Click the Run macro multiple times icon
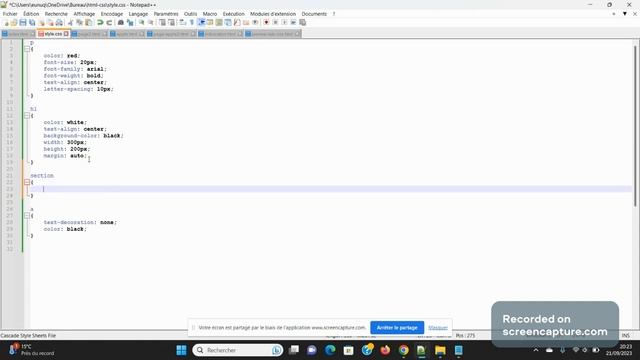Screen dimensions: 640x360 [293, 22]
